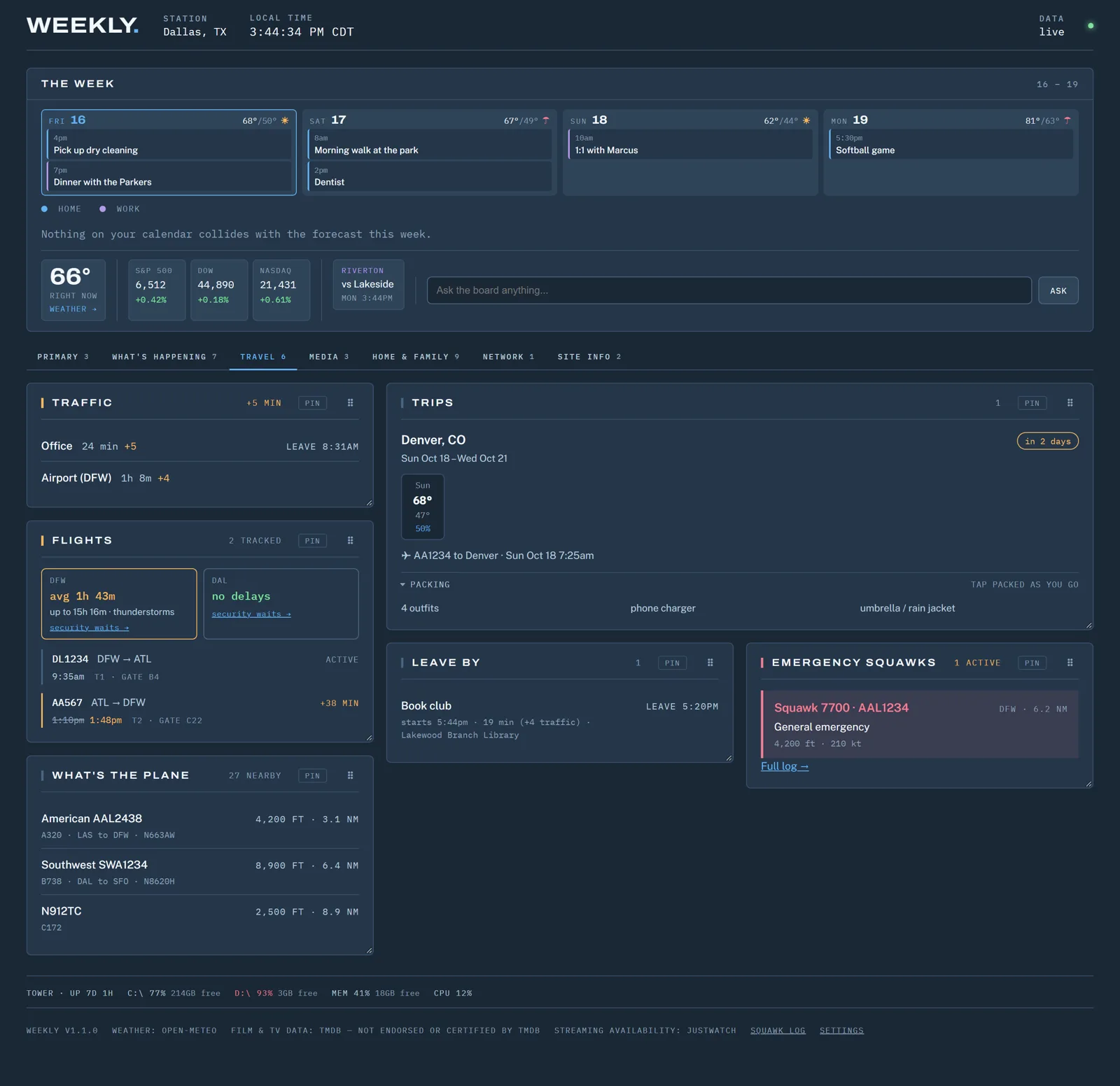
Task: Click the Flights panel drag handle icon
Action: point(351,541)
